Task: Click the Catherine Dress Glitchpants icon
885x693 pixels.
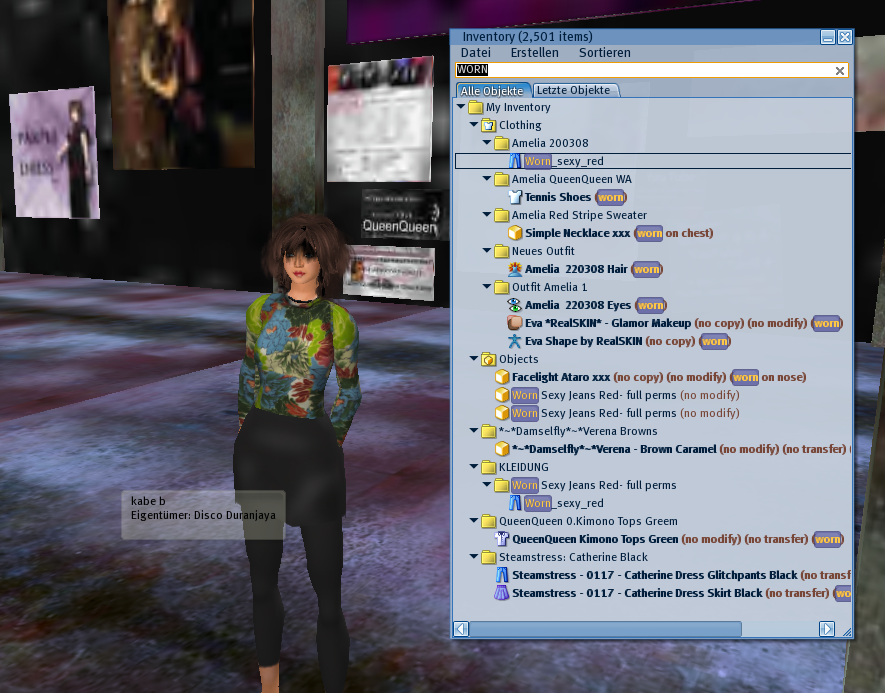Action: [x=502, y=575]
